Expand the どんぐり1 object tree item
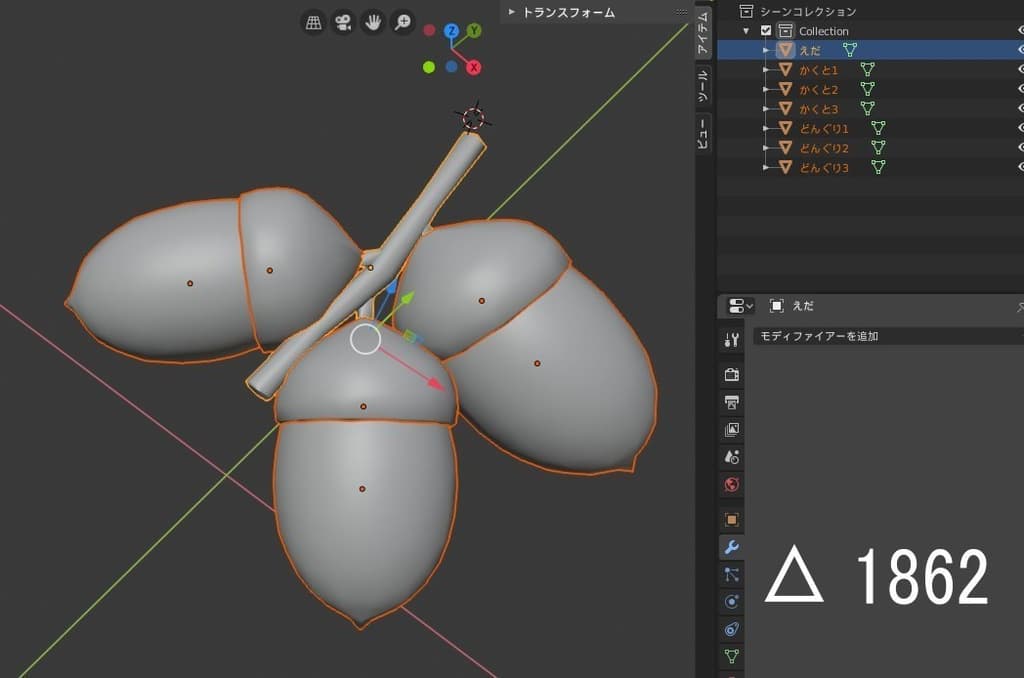Screen dimensions: 1024x678 pos(767,129)
